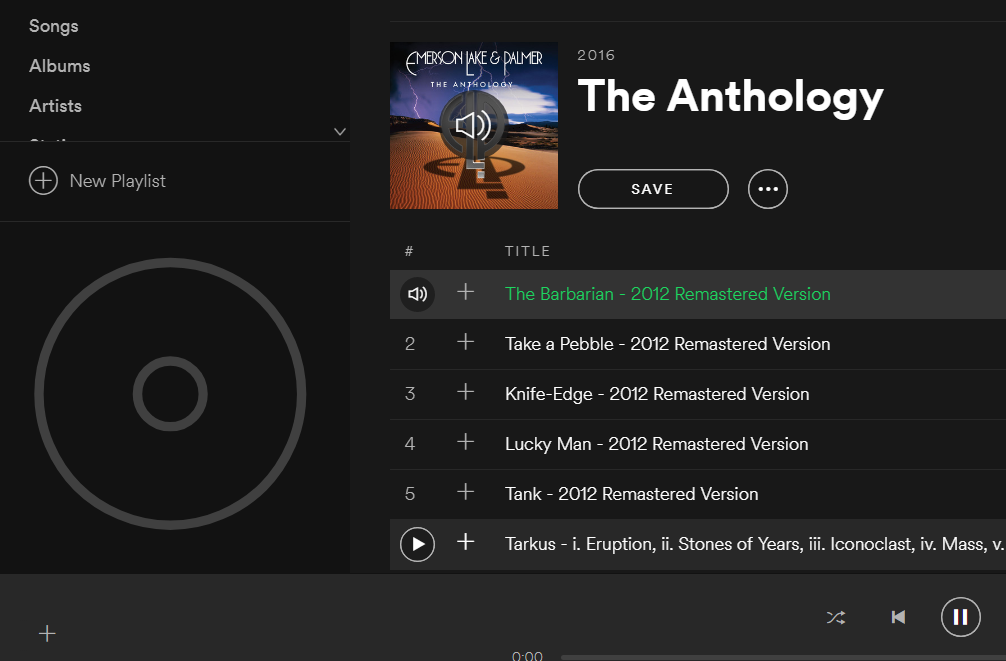The width and height of the screenshot is (1006, 661).
Task: Save the playing song with bottom-bar plus
Action: click(x=47, y=634)
